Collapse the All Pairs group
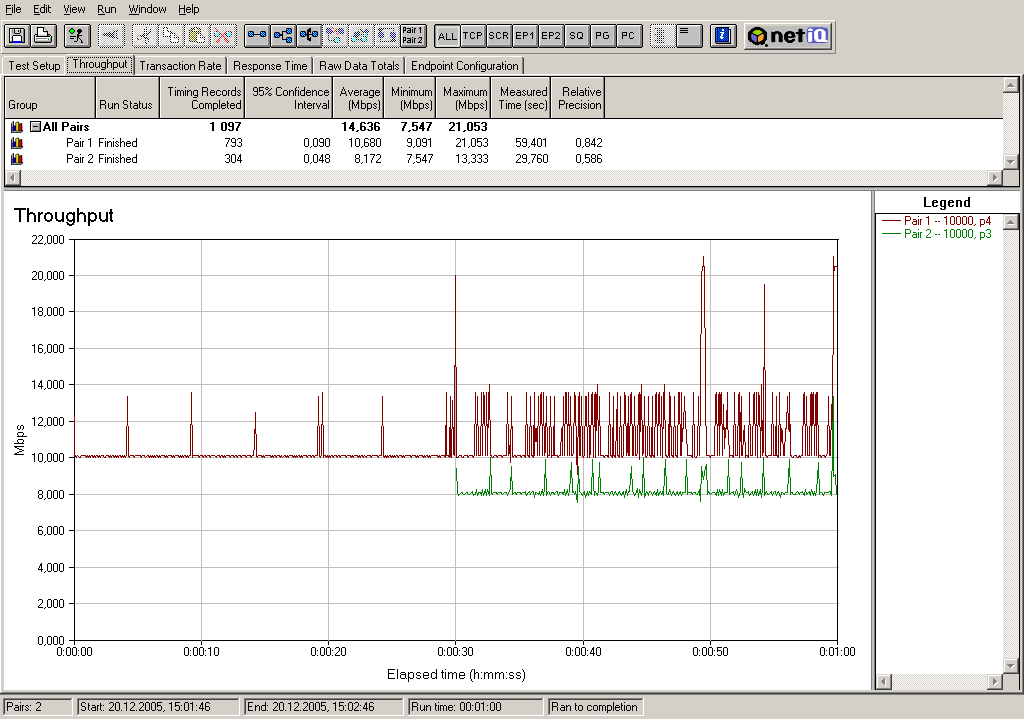 [35, 127]
